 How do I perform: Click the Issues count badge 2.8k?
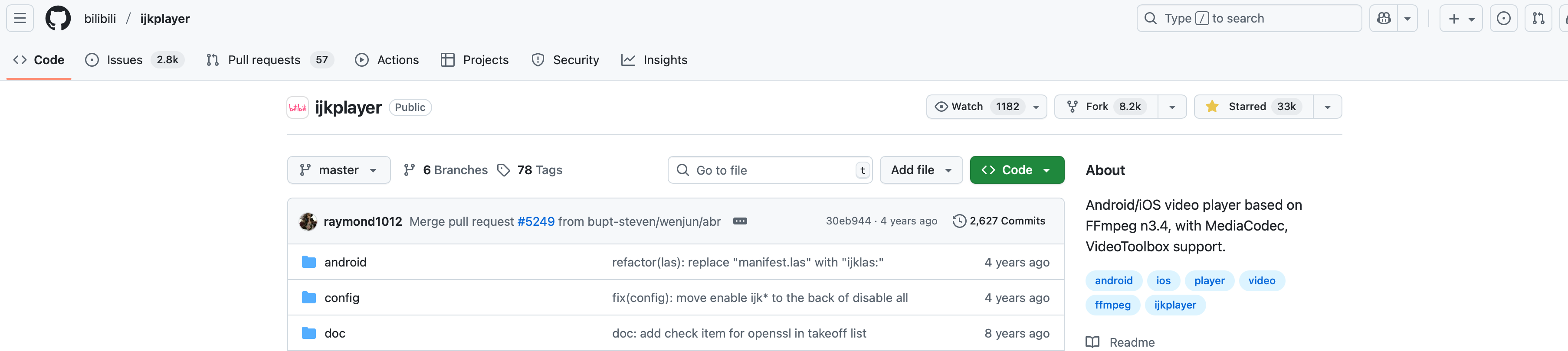pyautogui.click(x=167, y=60)
